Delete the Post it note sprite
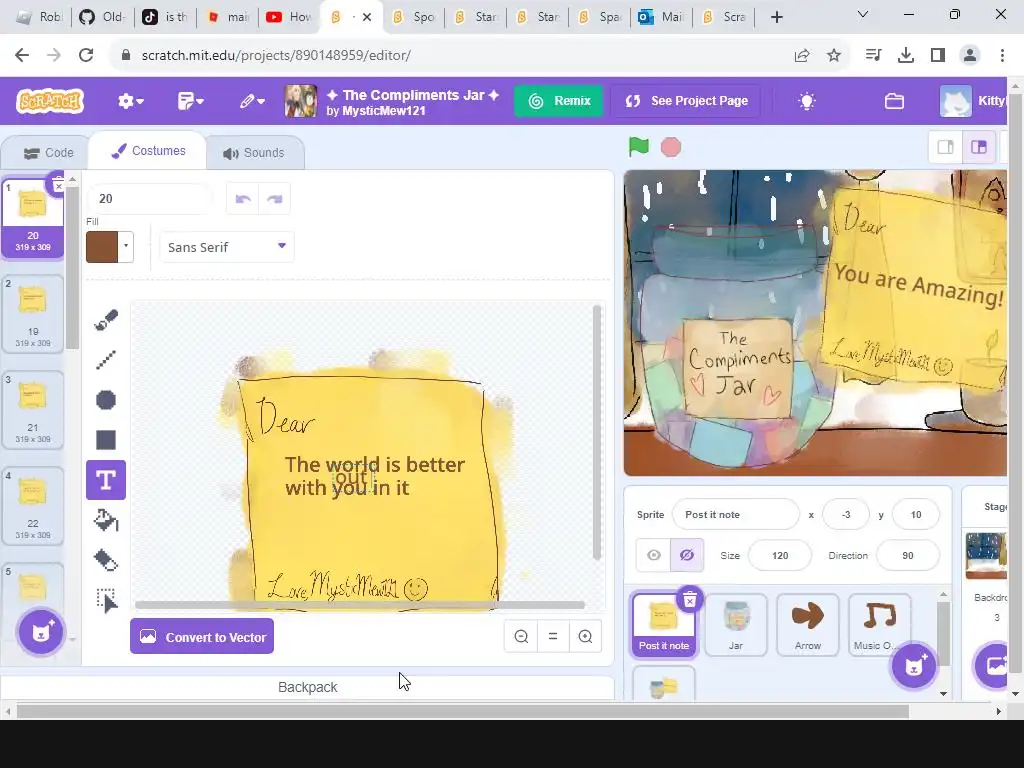Viewport: 1024px width, 768px height. tap(690, 600)
